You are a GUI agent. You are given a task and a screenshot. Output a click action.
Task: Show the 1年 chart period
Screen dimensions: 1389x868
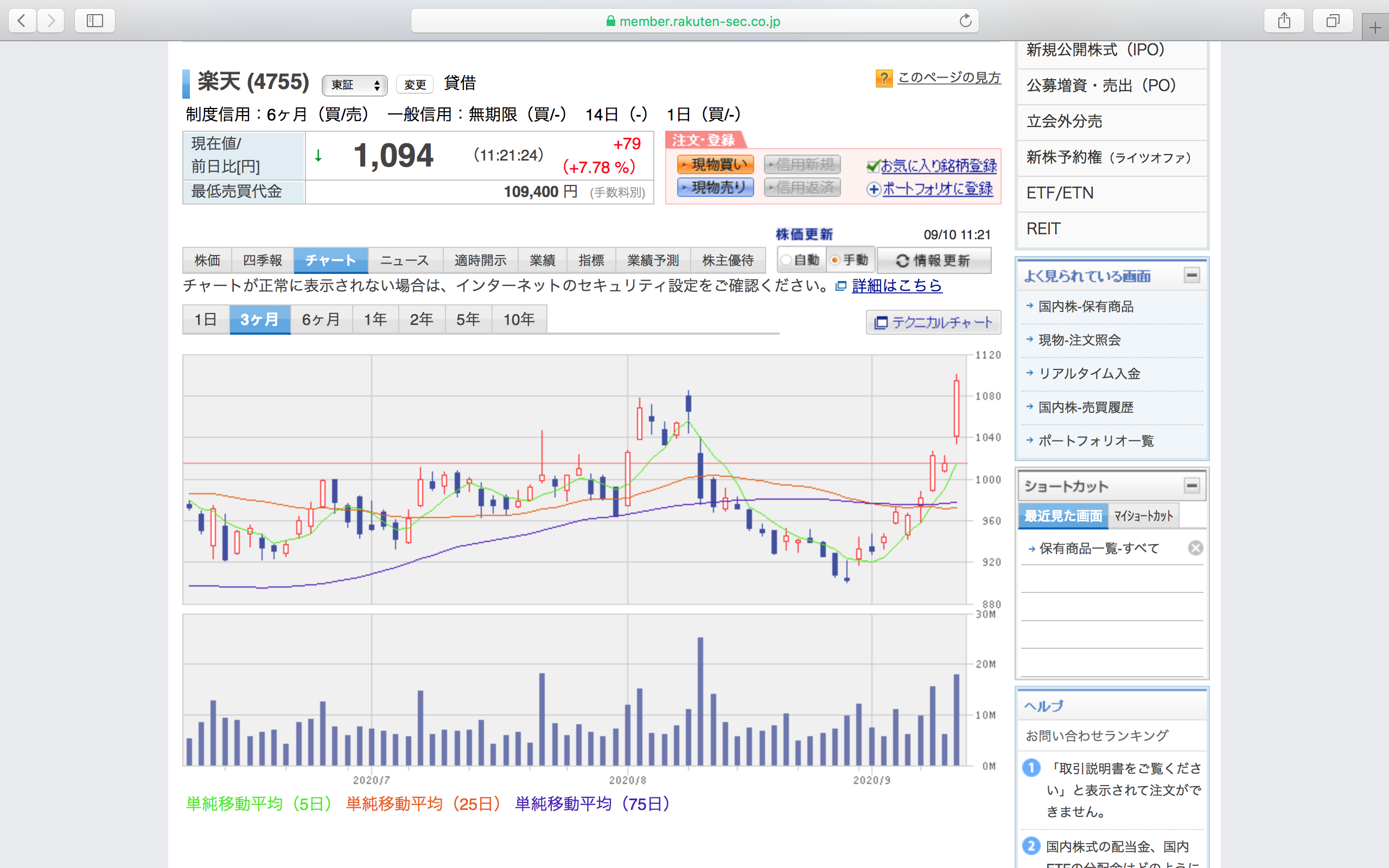click(375, 319)
